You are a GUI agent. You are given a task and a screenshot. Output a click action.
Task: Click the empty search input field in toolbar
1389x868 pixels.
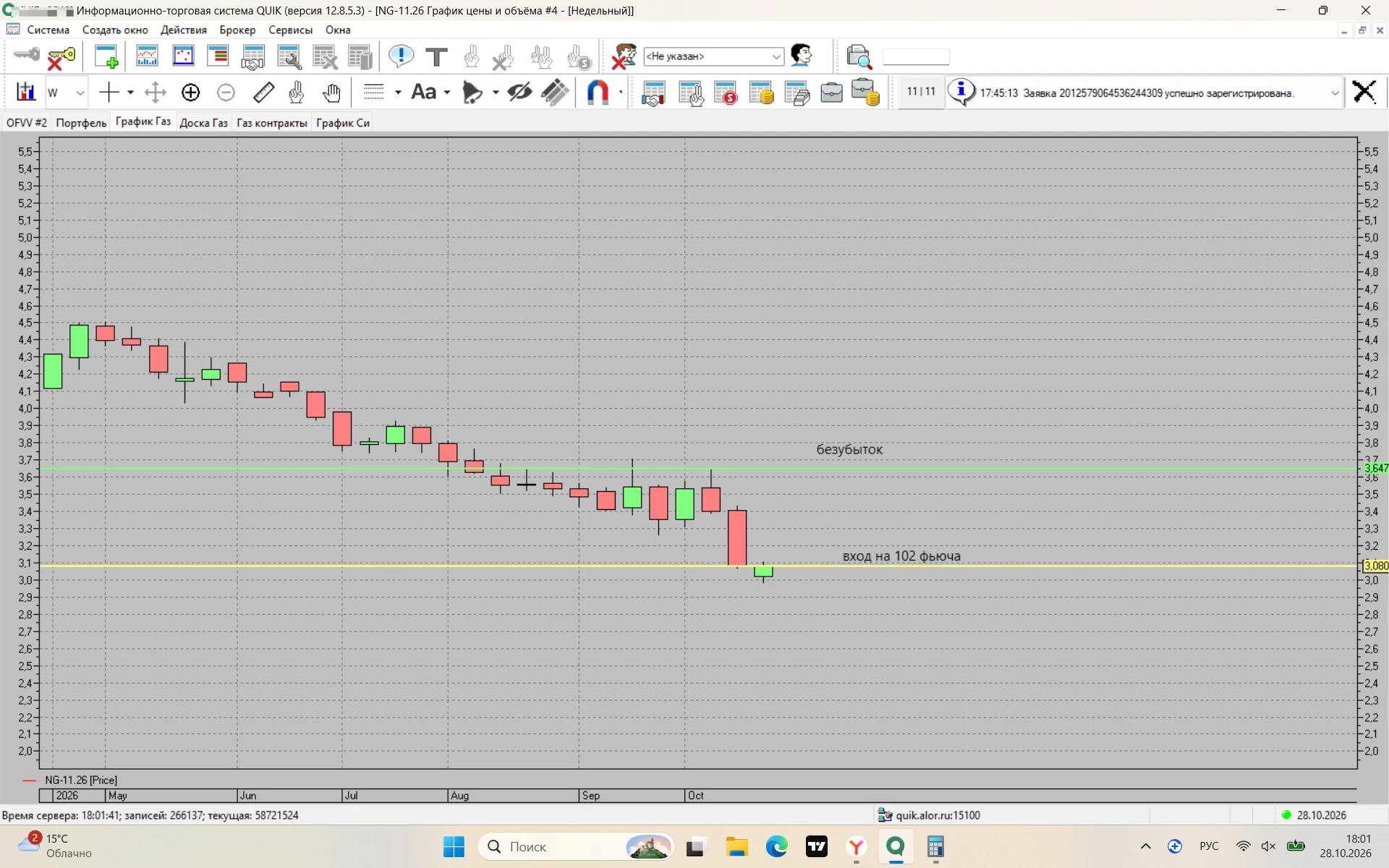[x=916, y=56]
